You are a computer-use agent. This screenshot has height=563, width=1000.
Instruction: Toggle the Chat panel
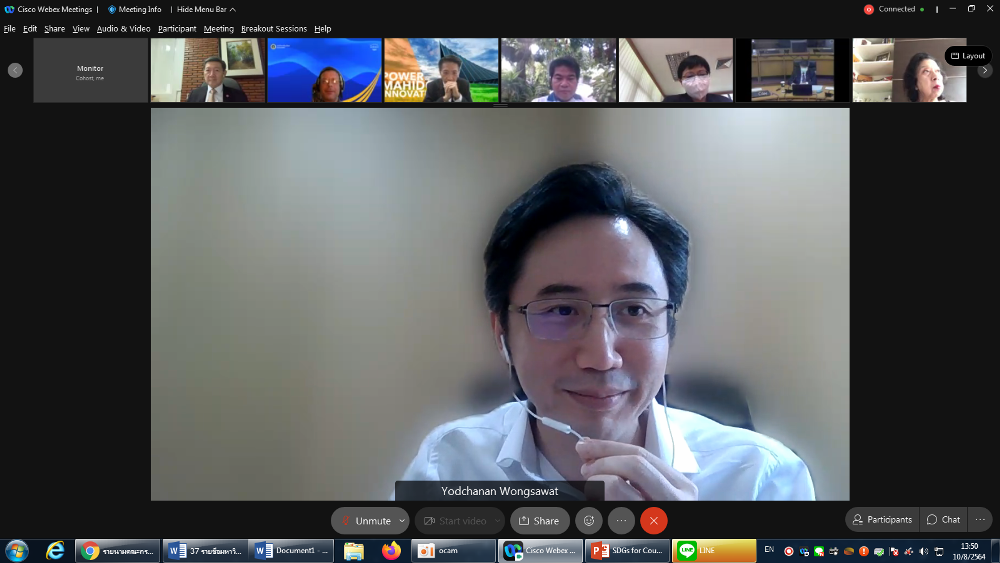coord(943,520)
